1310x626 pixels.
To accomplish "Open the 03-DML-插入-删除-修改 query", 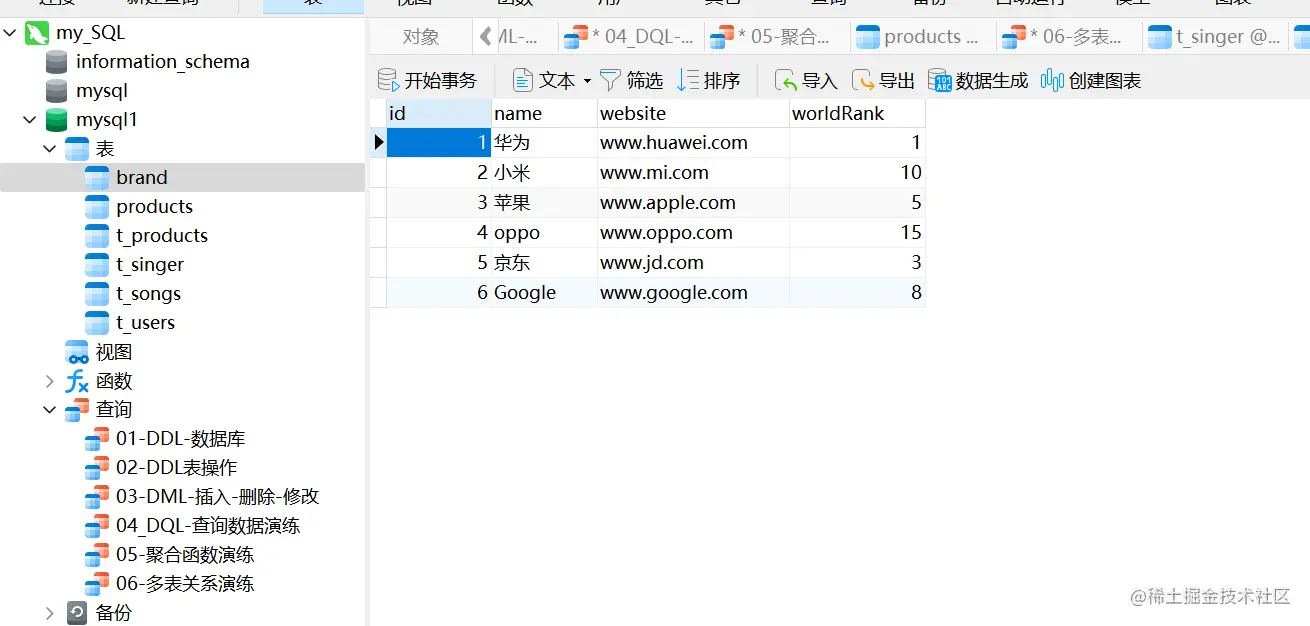I will [217, 497].
